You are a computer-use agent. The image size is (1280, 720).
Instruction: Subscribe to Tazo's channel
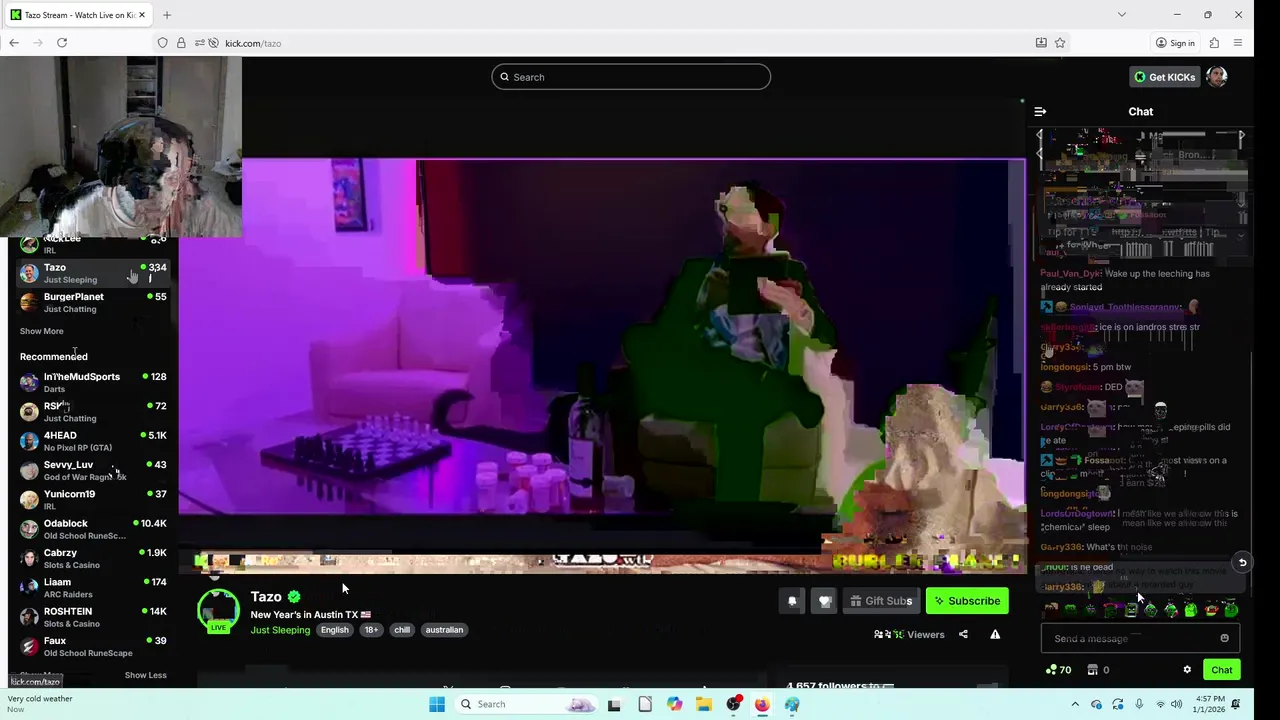pos(966,601)
